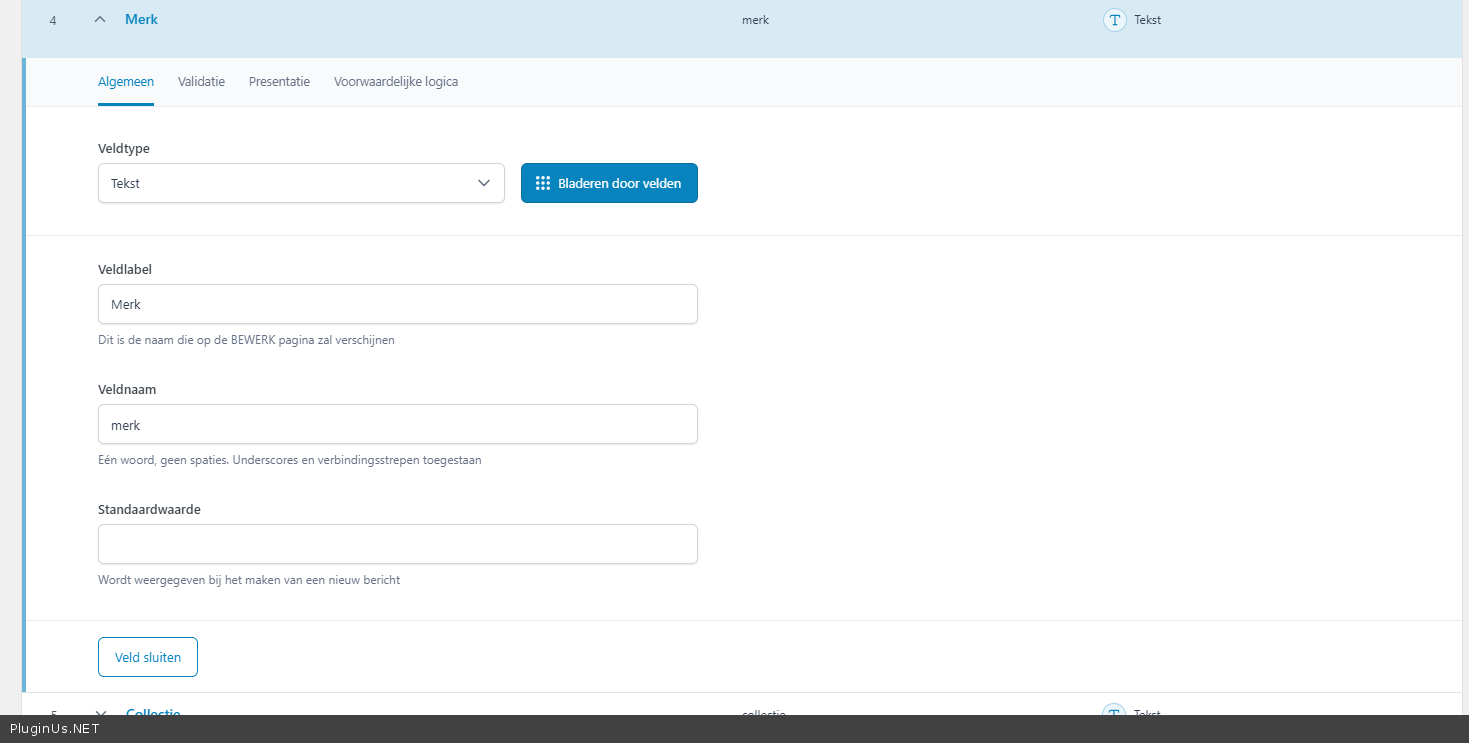
Task: Click the Tekst type label in Merk row
Action: click(1147, 20)
